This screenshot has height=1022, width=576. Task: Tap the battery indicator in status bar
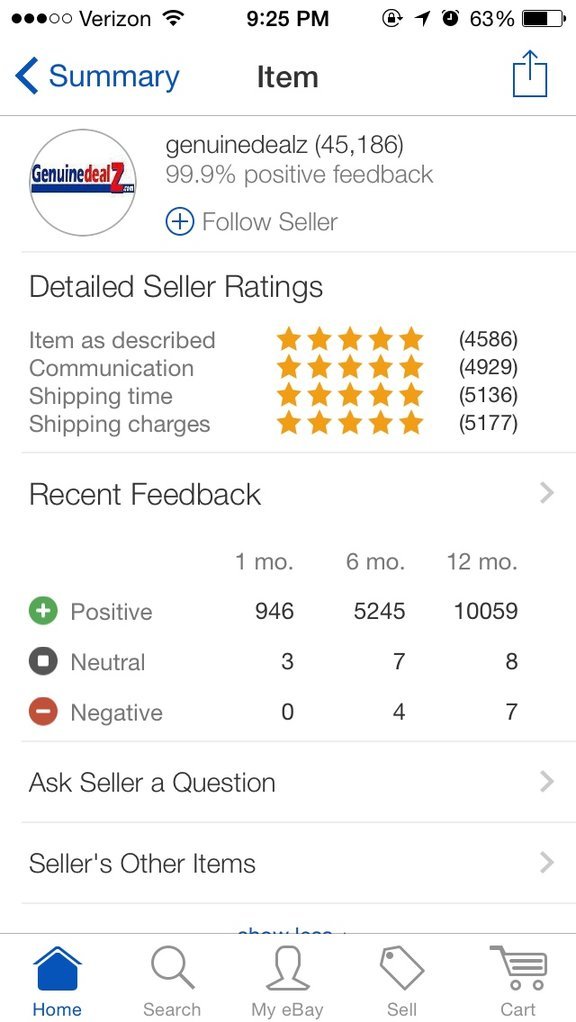point(544,19)
